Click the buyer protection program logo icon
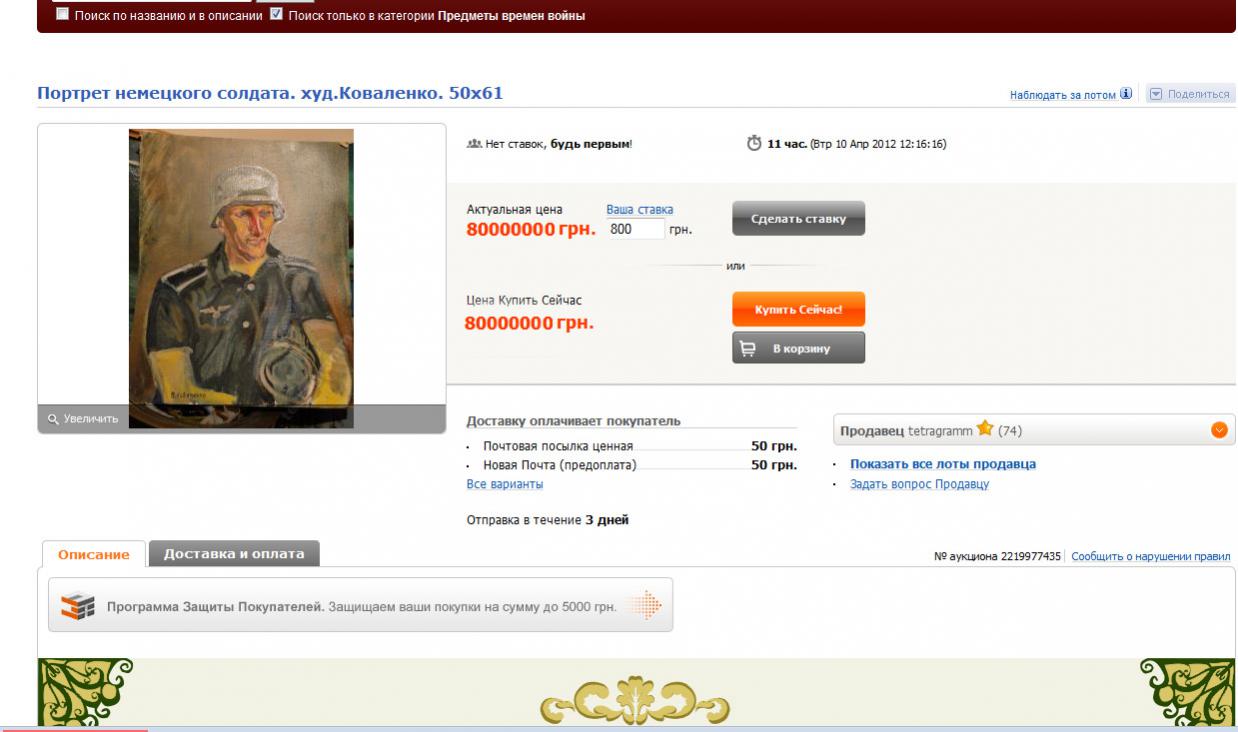Screen dimensions: 1238x732 point(77,605)
